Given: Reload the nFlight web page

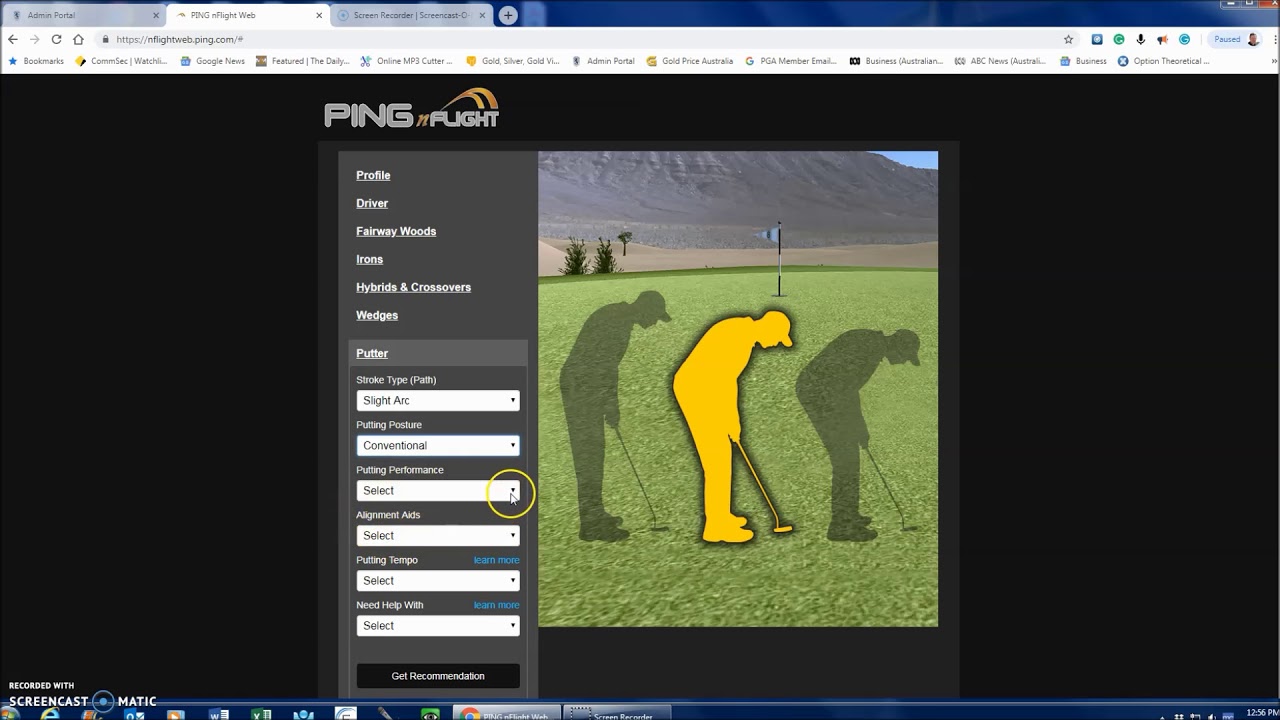Looking at the screenshot, I should pyautogui.click(x=56, y=39).
